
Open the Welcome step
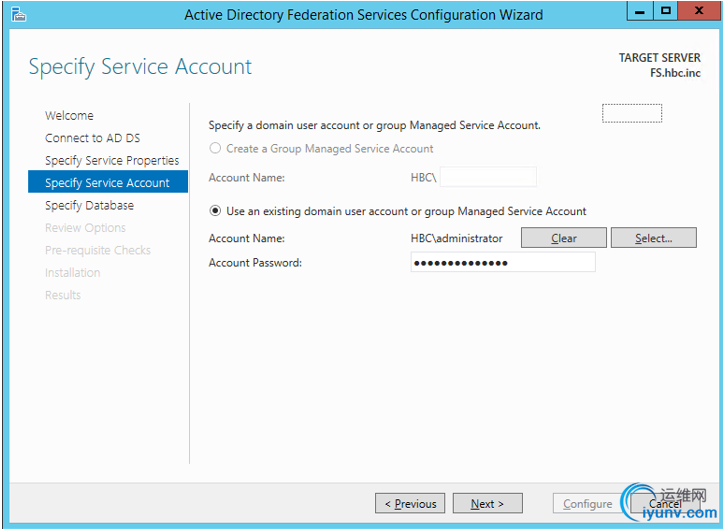(x=69, y=115)
